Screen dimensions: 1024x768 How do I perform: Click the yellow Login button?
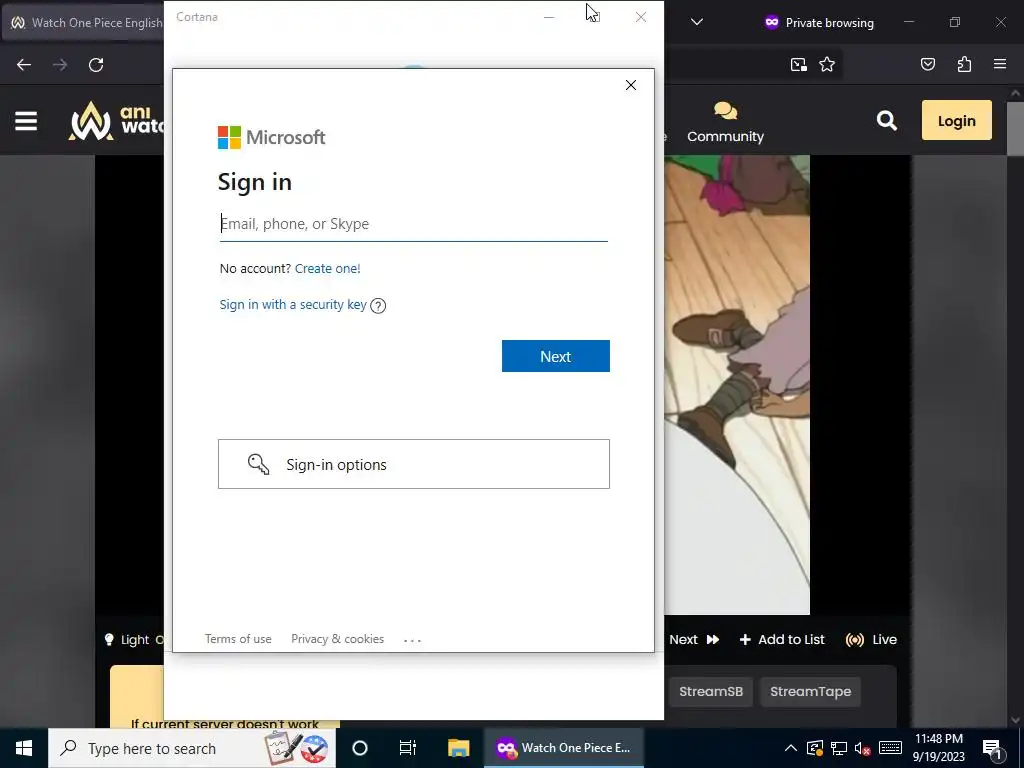pos(957,120)
